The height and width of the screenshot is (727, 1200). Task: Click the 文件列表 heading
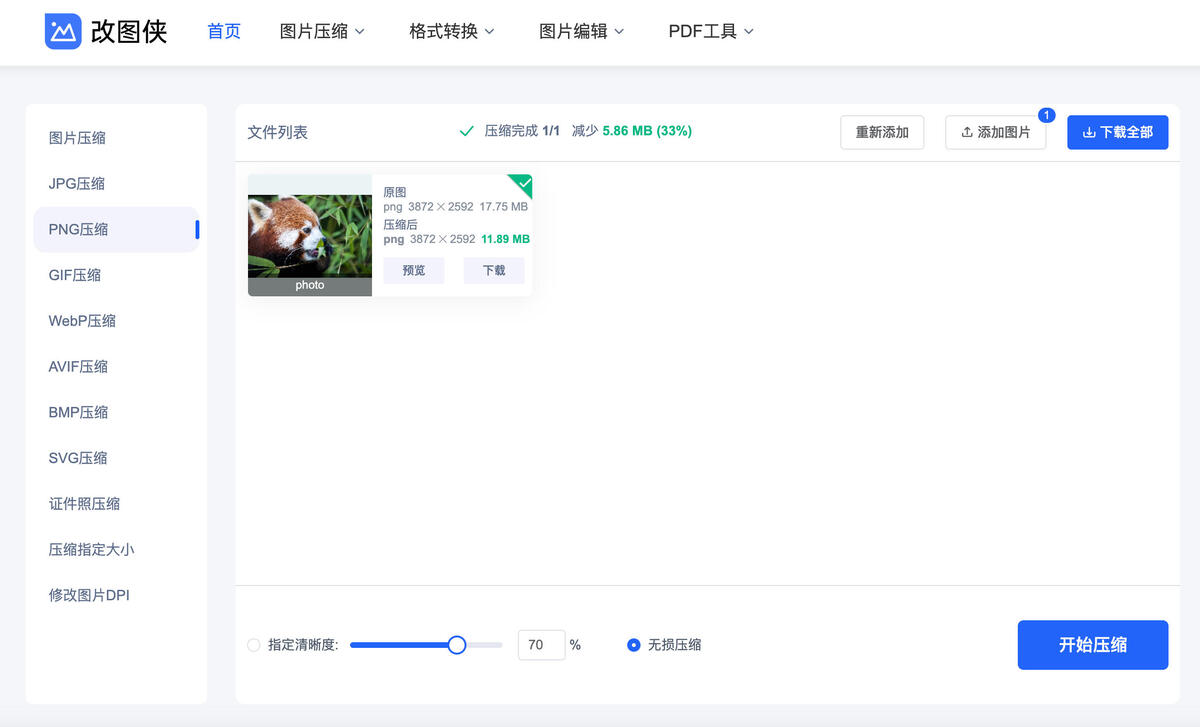click(278, 132)
